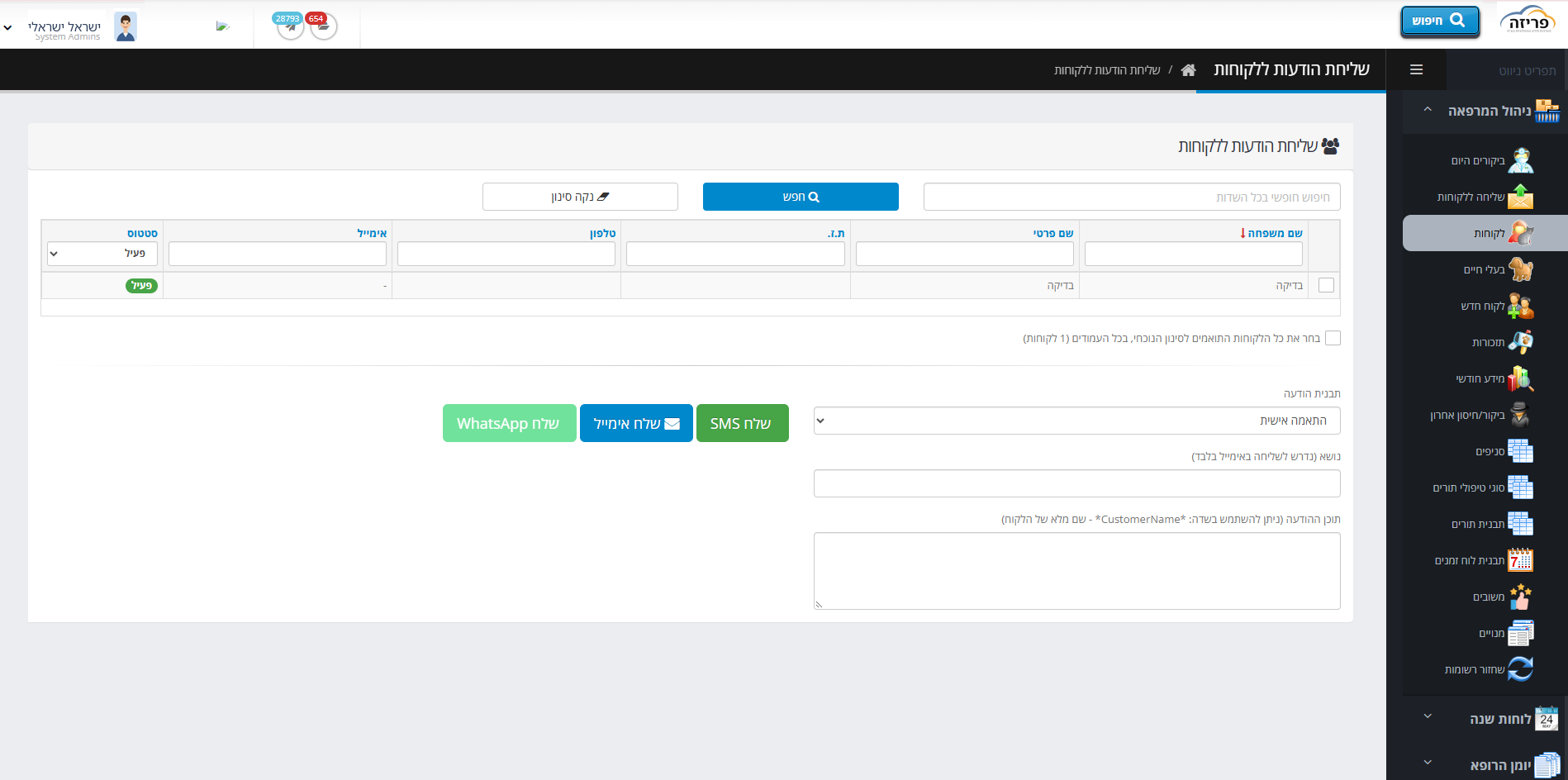Click the phone (טלפון) filter input

pyautogui.click(x=506, y=254)
